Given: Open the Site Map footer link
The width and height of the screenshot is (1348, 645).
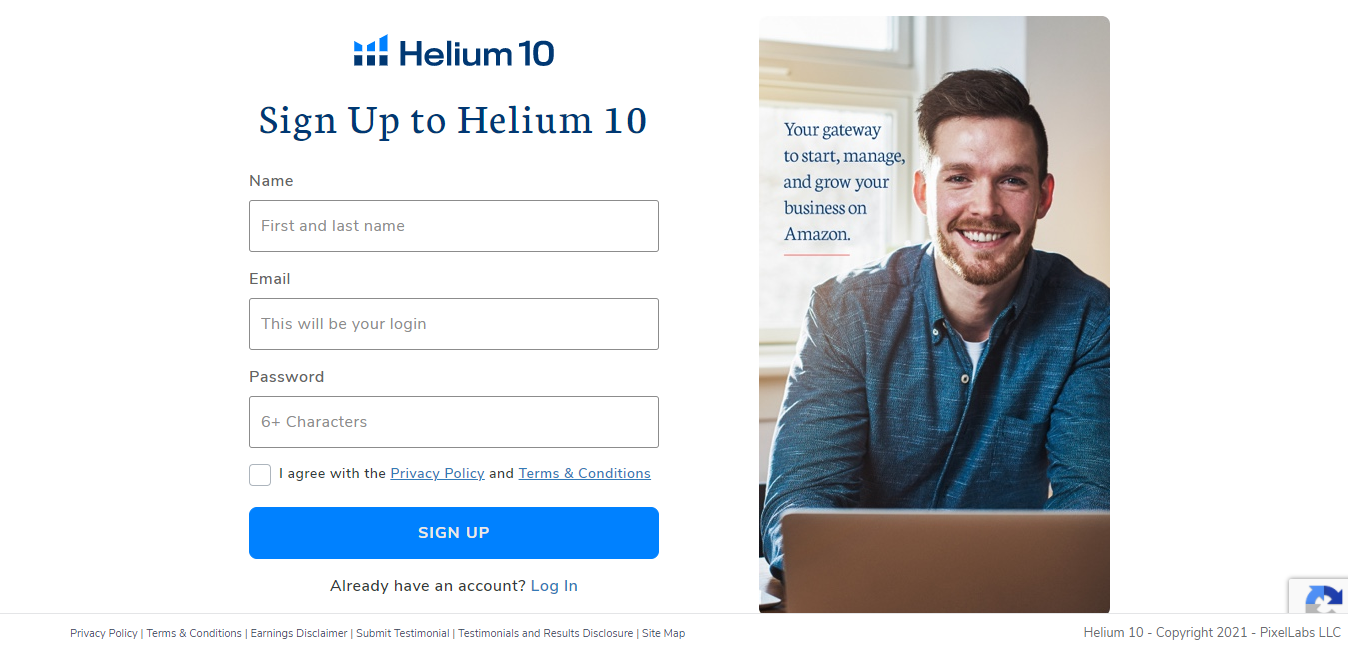Looking at the screenshot, I should [x=664, y=633].
